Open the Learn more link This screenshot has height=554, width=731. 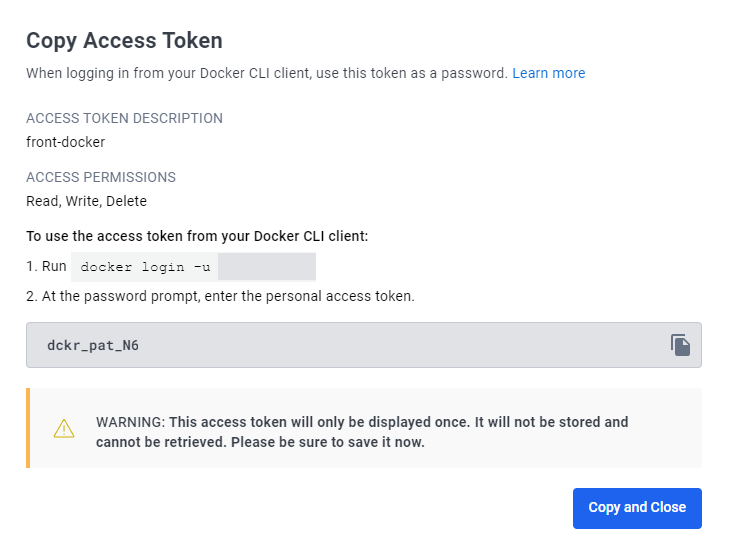click(549, 73)
